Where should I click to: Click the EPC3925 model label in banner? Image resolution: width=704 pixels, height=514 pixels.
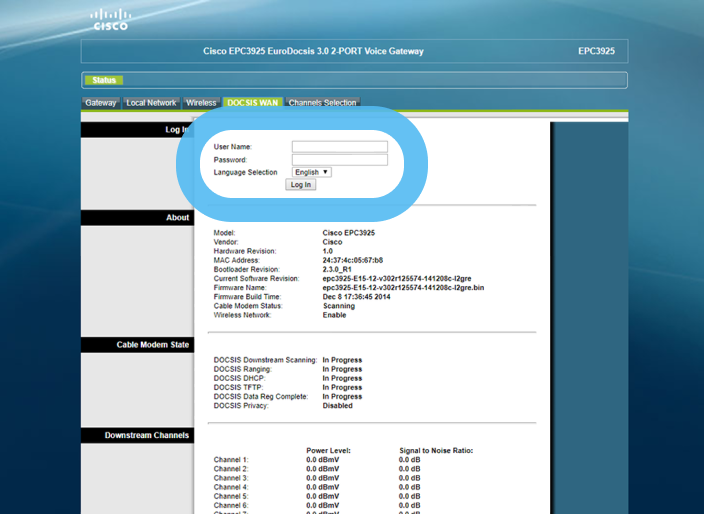(596, 51)
